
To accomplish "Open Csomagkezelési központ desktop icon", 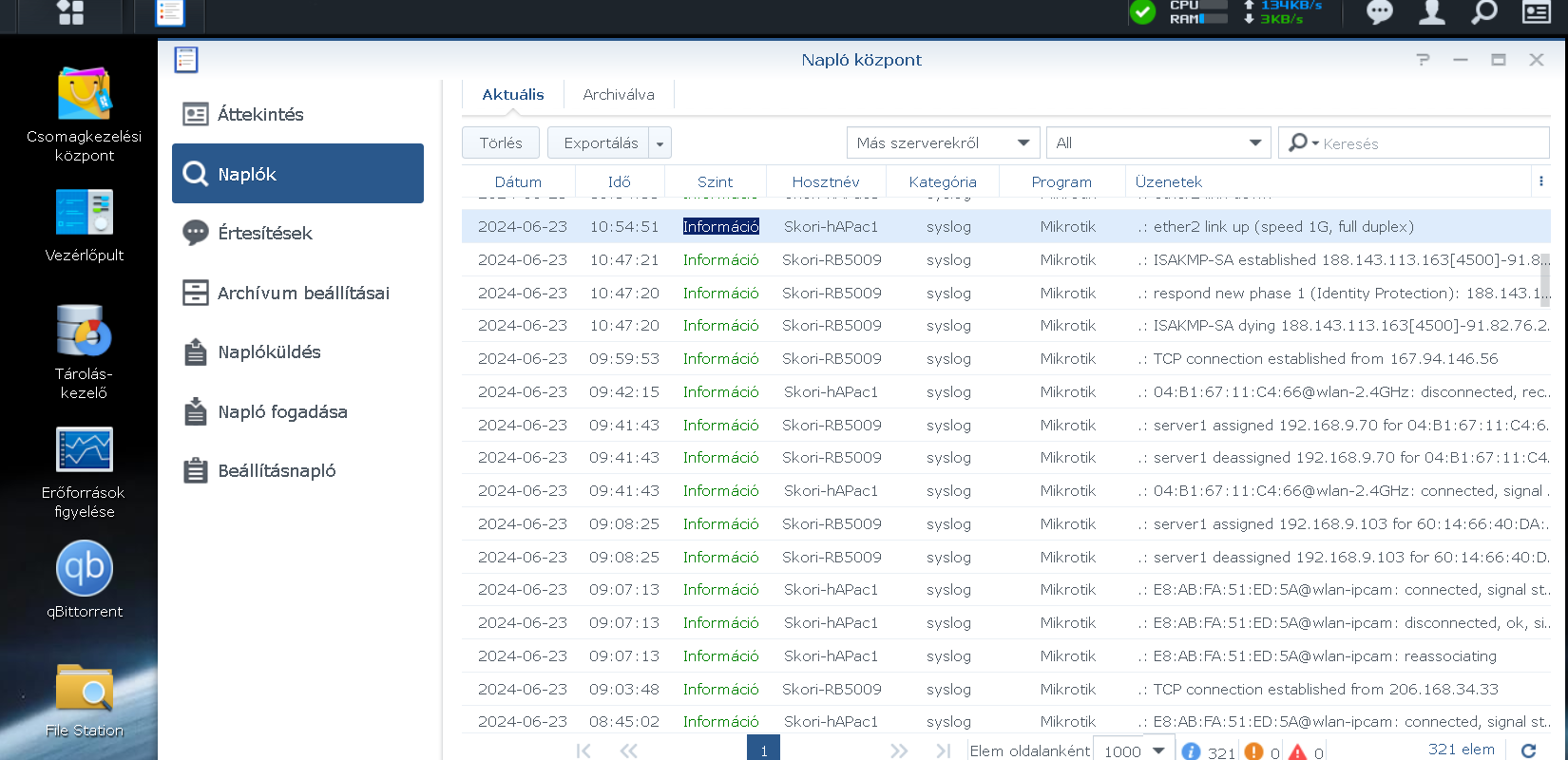I will tap(84, 95).
